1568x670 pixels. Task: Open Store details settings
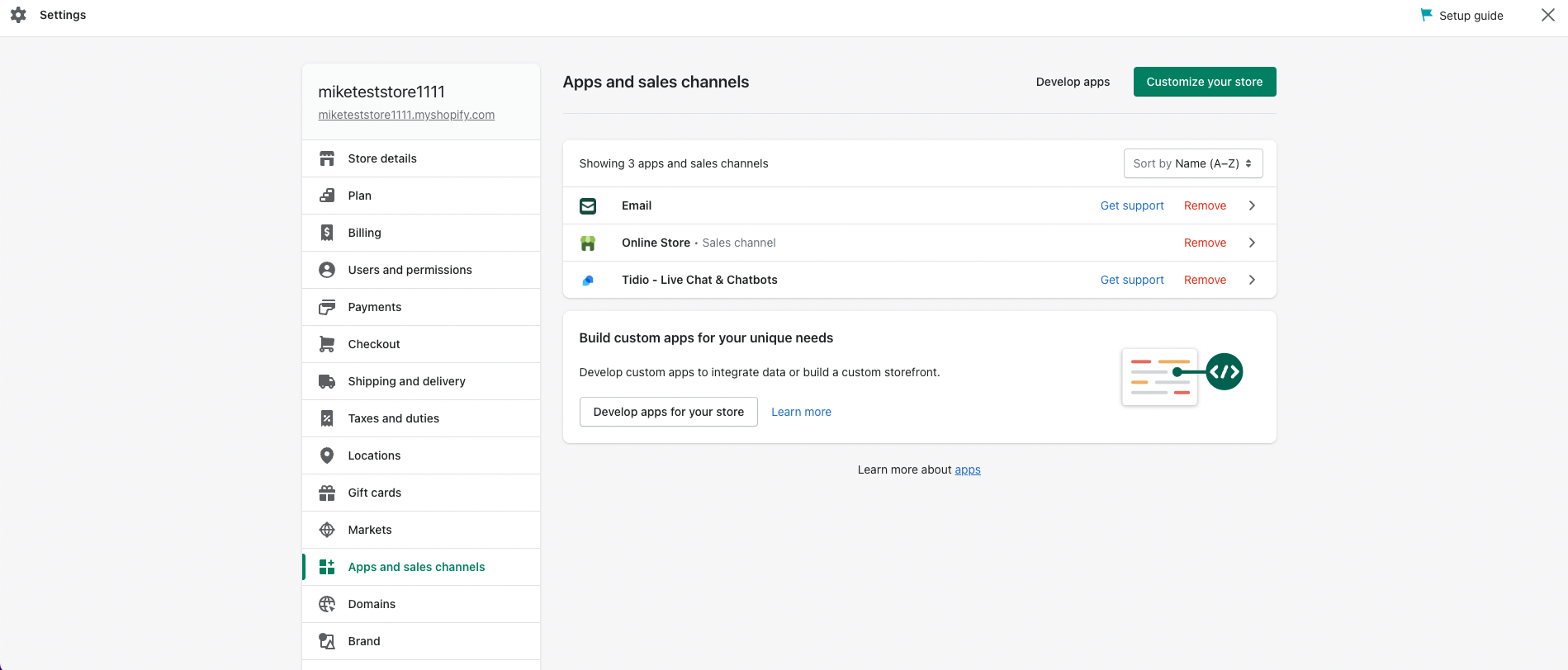click(x=421, y=158)
